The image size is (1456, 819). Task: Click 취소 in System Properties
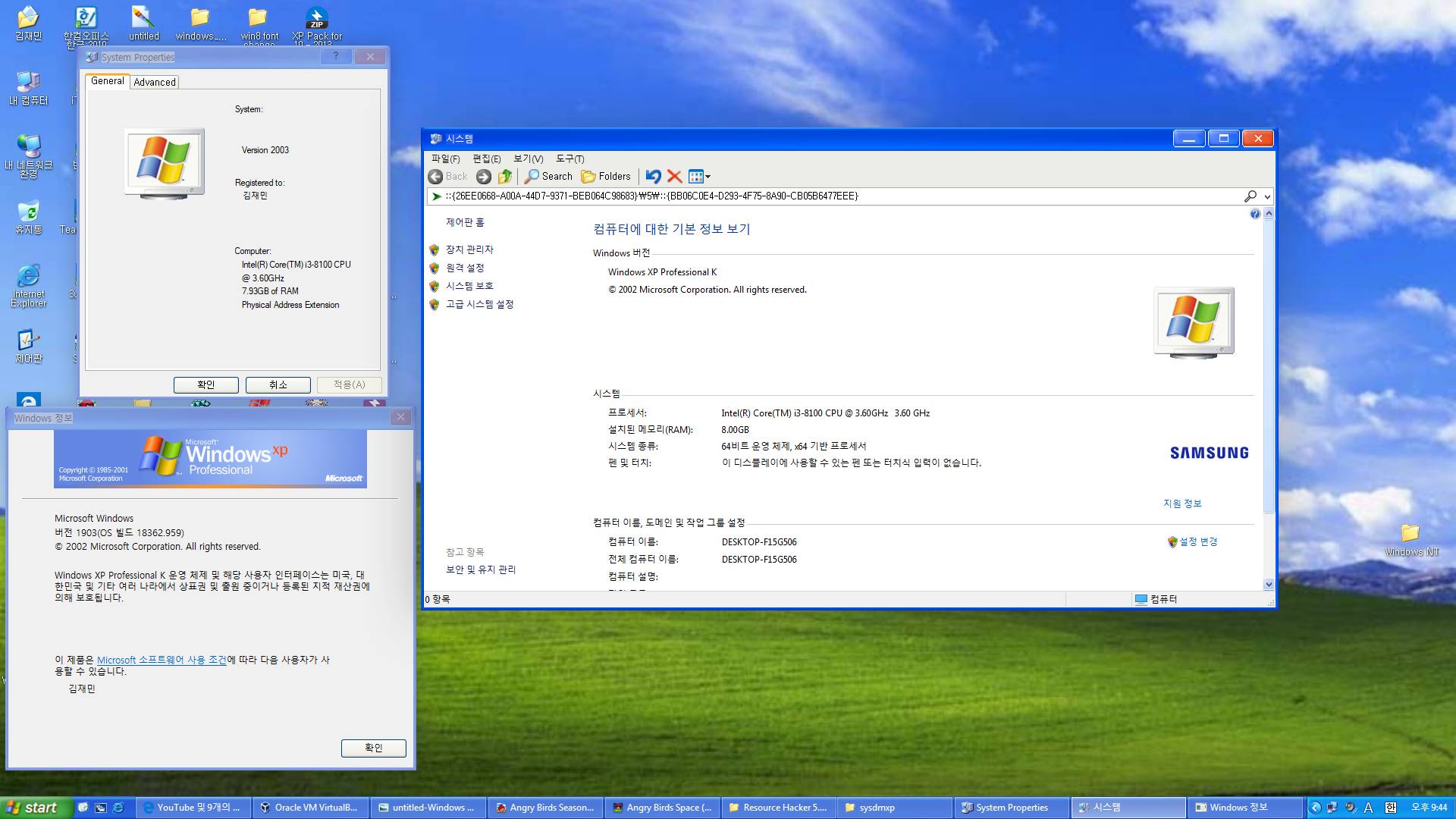pos(278,385)
